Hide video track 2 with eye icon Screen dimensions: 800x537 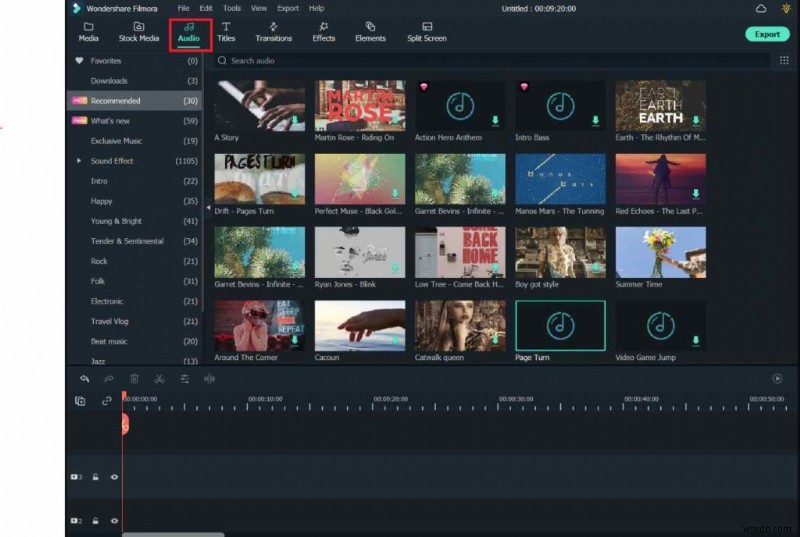click(x=114, y=521)
